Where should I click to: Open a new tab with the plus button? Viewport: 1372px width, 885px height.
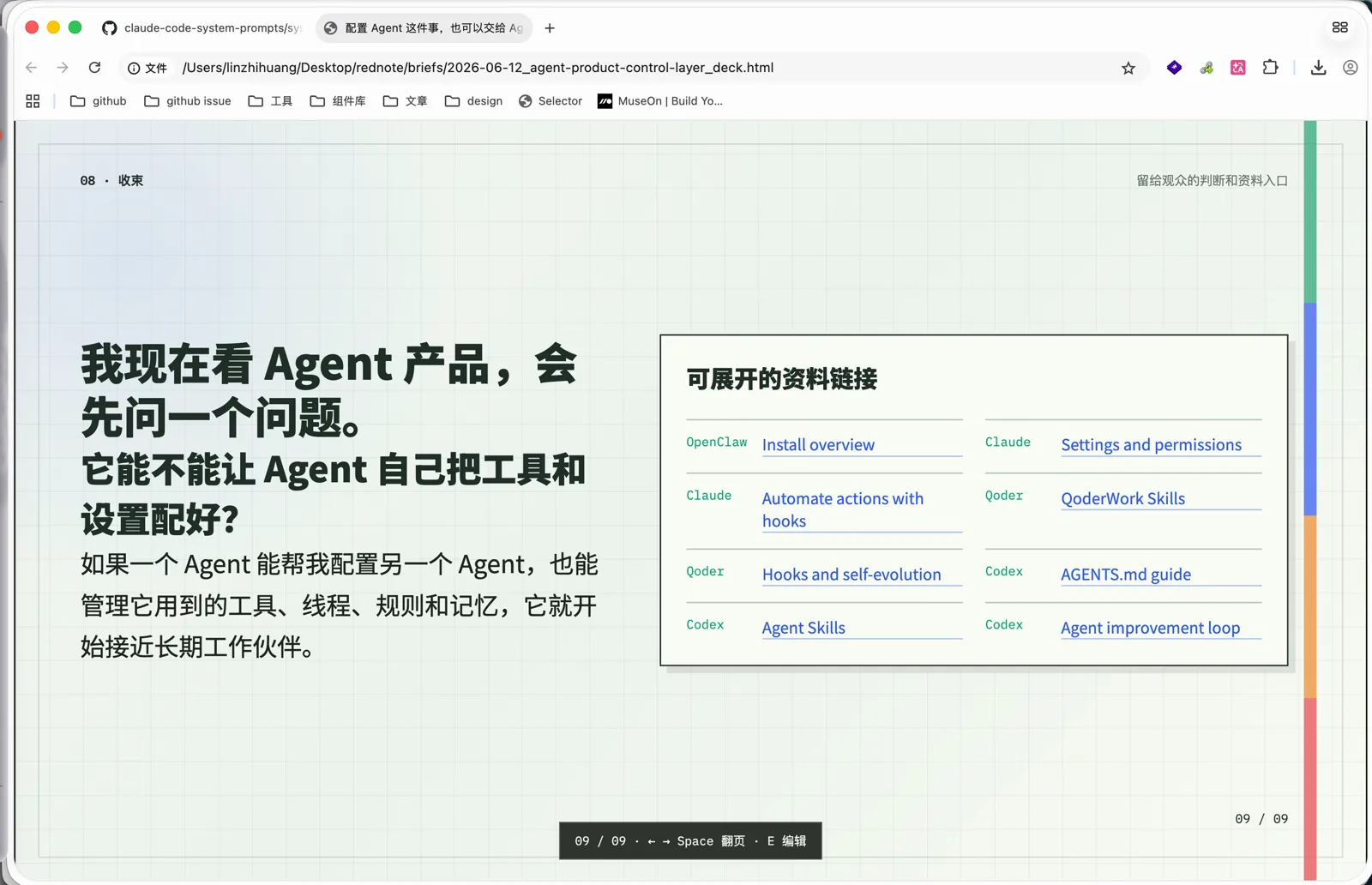[550, 28]
